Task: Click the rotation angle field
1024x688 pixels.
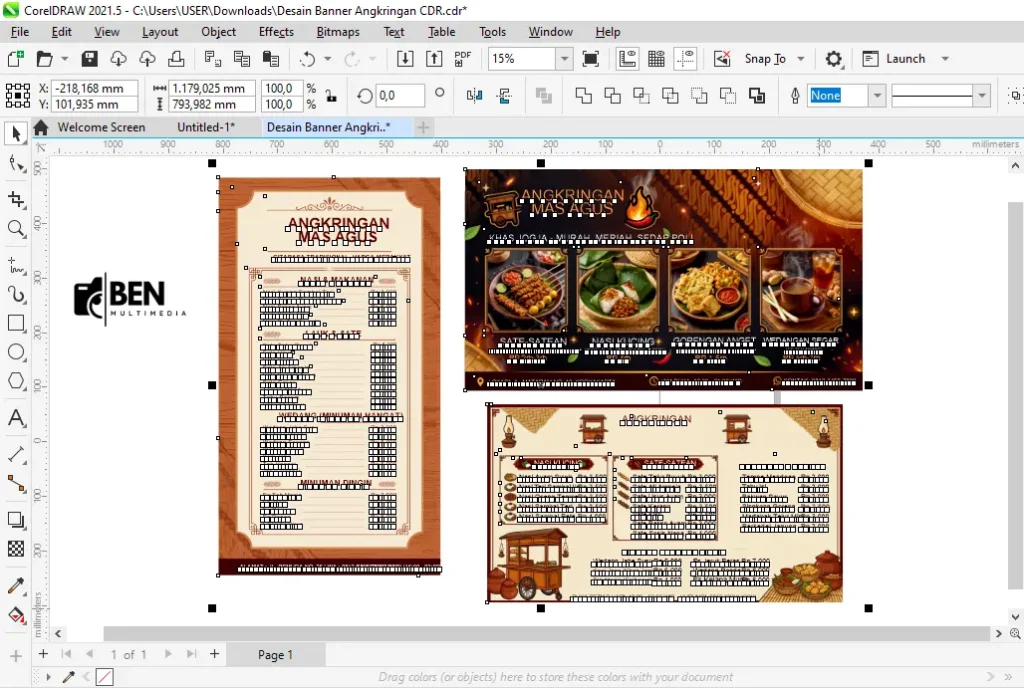Action: (x=399, y=96)
